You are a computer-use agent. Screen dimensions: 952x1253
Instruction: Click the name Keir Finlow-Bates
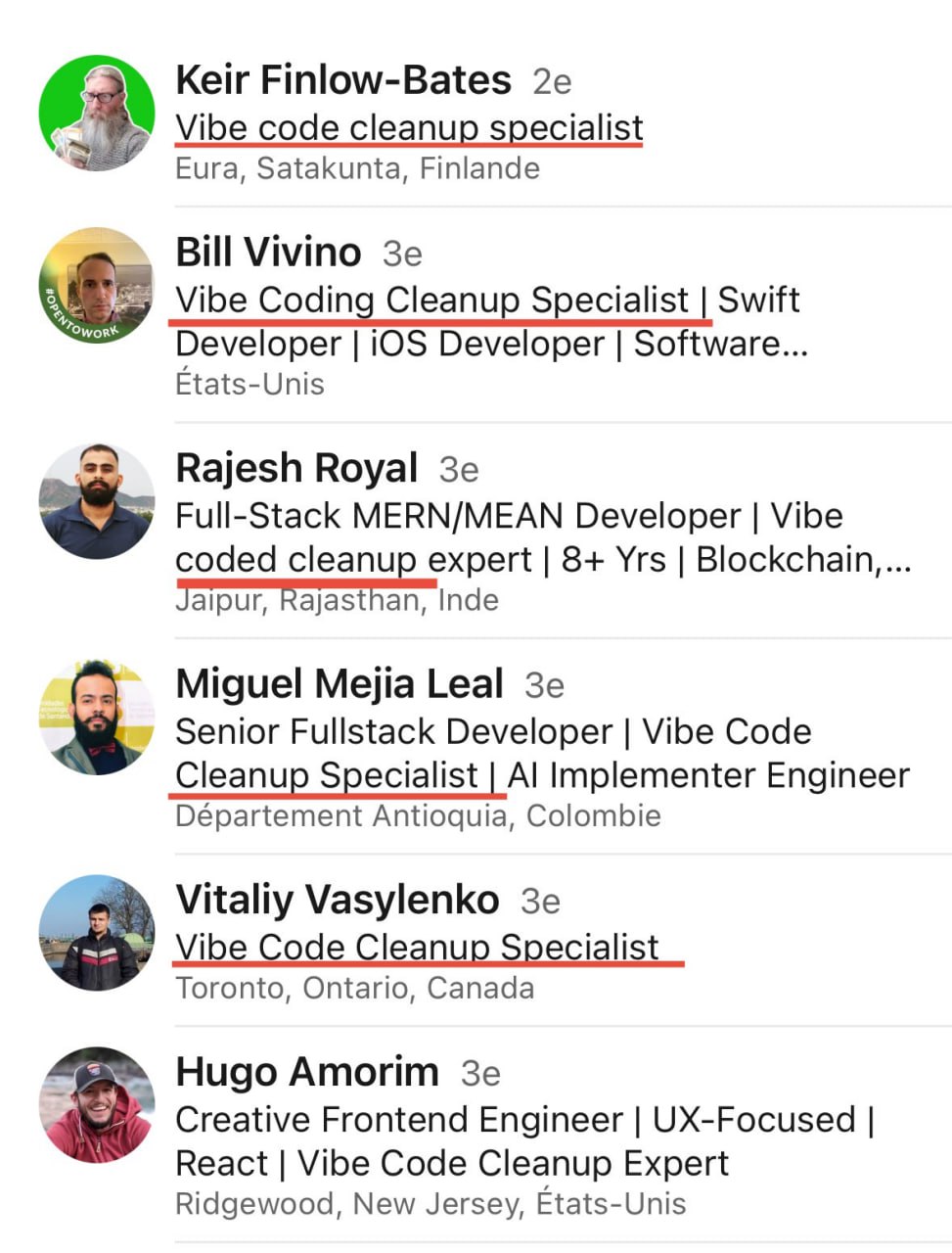[x=342, y=80]
